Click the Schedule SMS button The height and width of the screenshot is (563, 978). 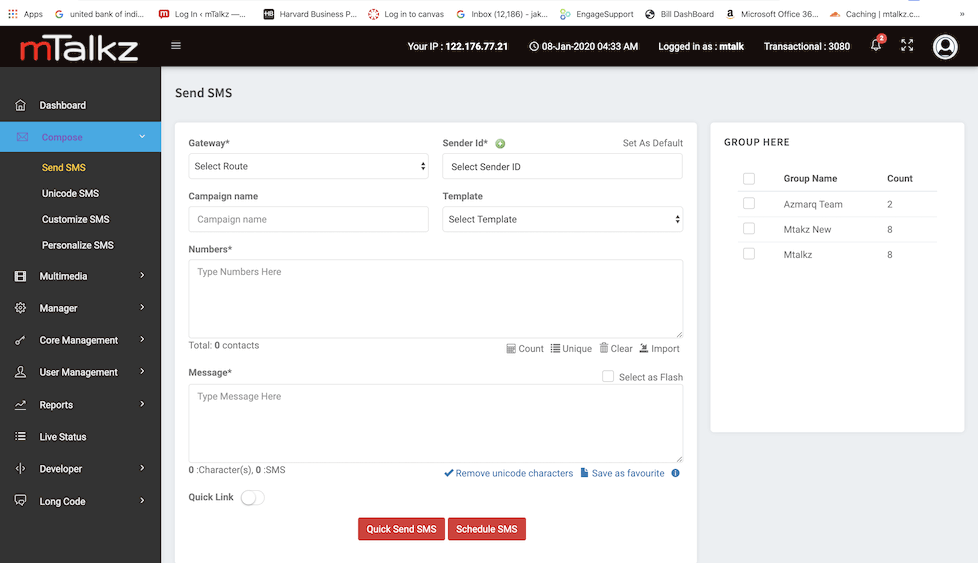click(486, 529)
